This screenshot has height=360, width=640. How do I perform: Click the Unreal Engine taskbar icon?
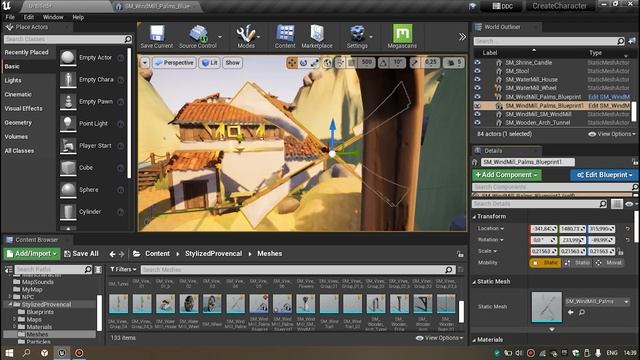pos(62,353)
